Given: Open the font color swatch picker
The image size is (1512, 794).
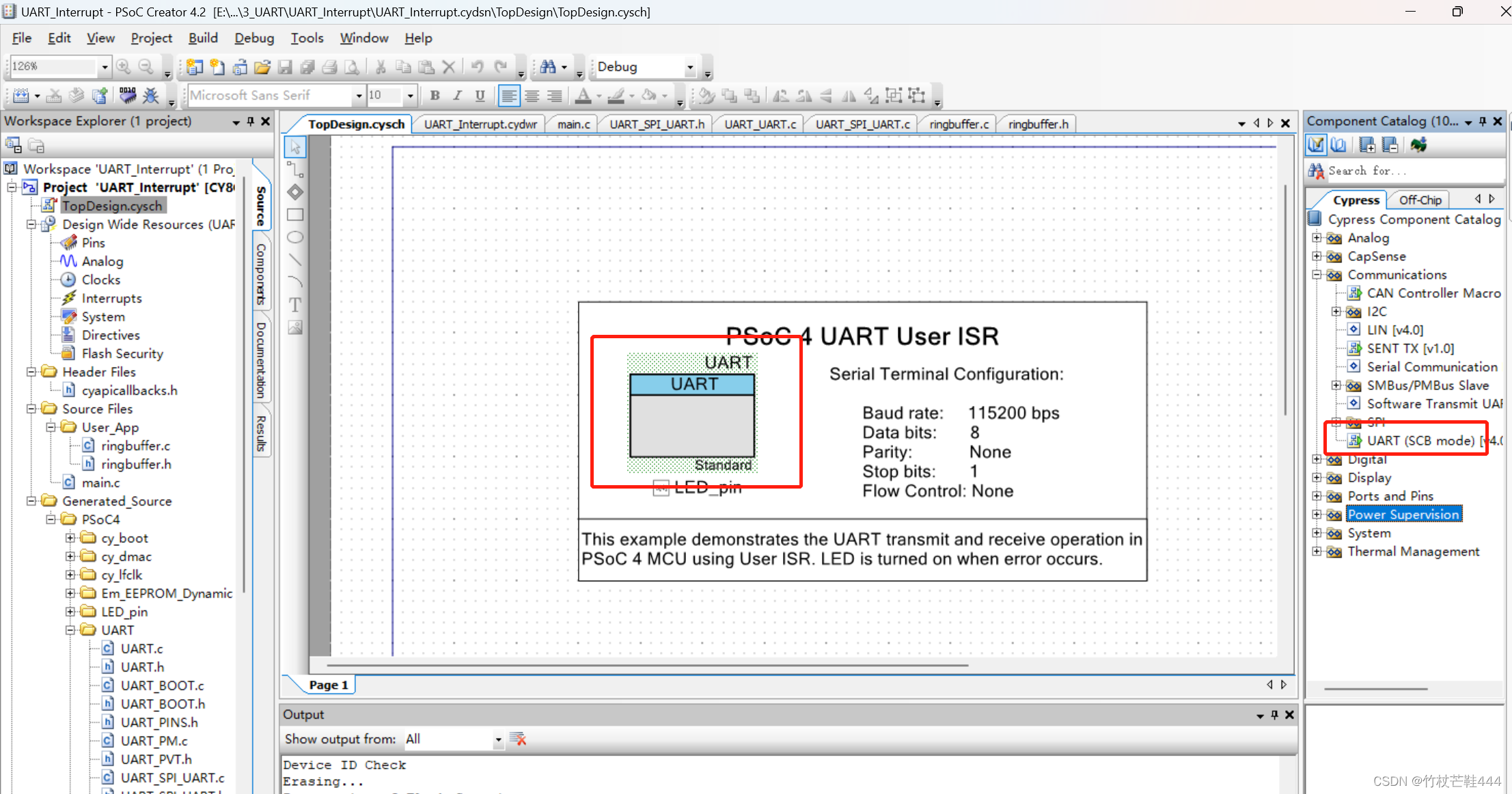Looking at the screenshot, I should point(599,96).
